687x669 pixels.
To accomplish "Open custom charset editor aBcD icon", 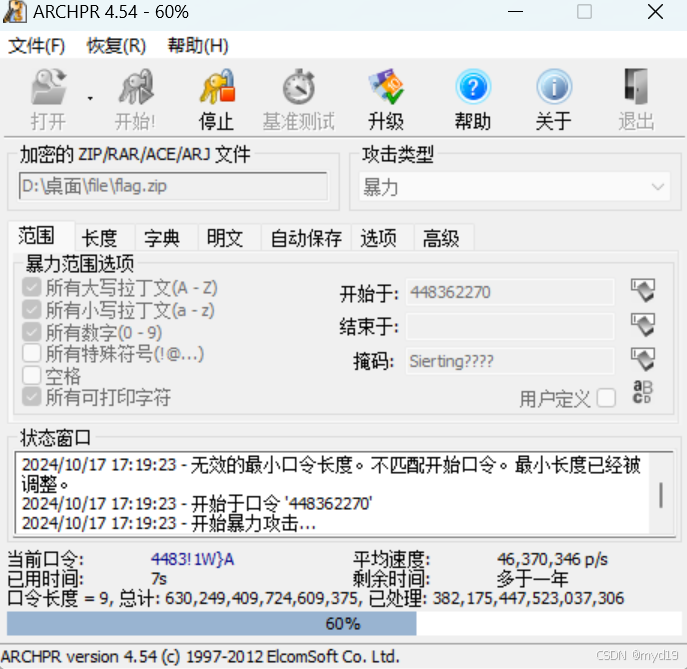I will (x=643, y=392).
